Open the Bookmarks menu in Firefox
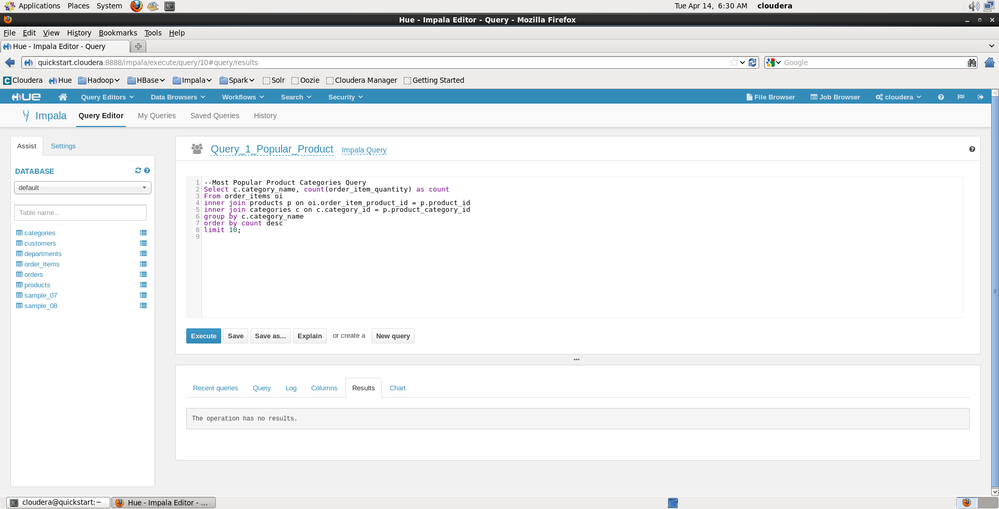This screenshot has height=509, width=999. 117,33
